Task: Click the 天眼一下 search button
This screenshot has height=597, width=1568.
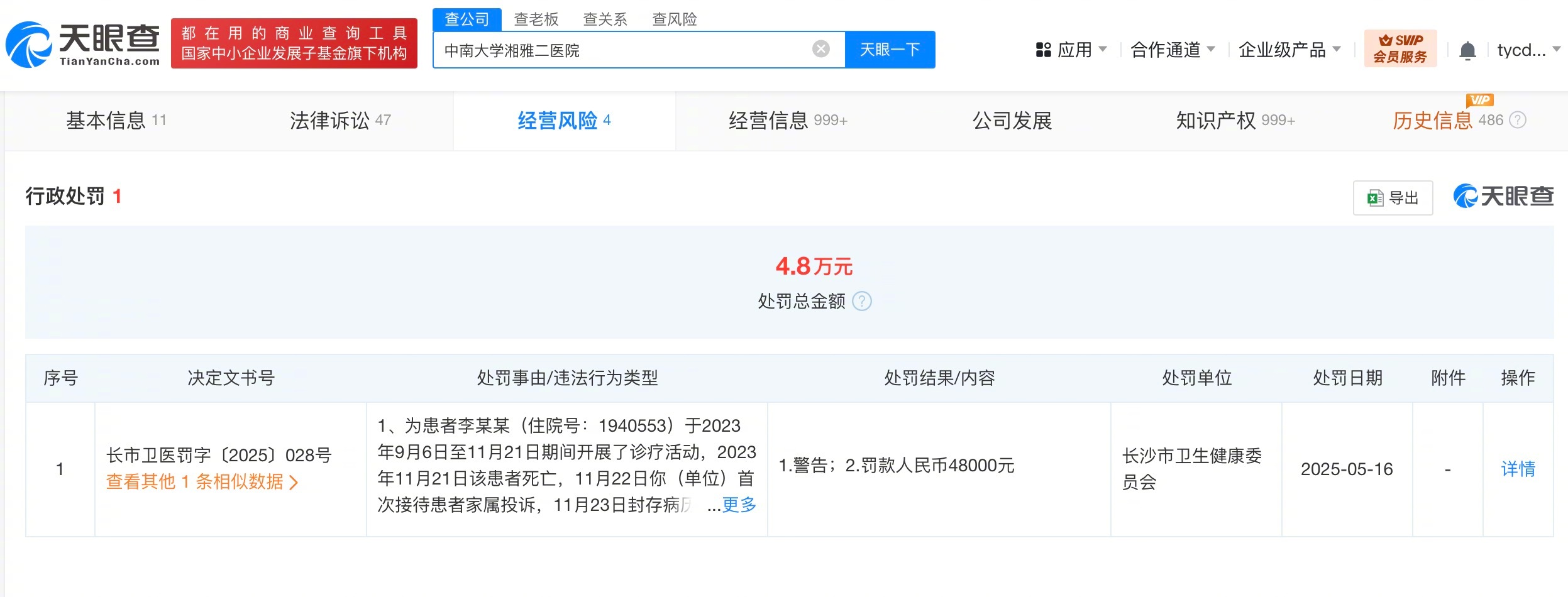Action: [890, 49]
